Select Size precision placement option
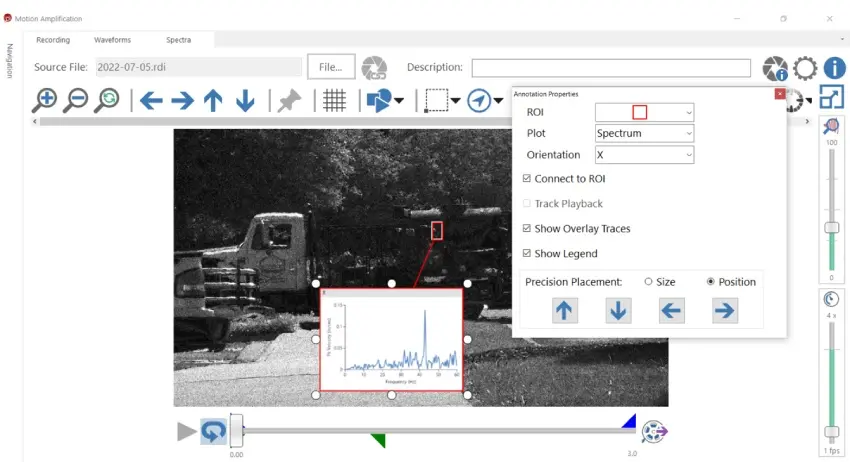This screenshot has width=850, height=462. click(648, 281)
